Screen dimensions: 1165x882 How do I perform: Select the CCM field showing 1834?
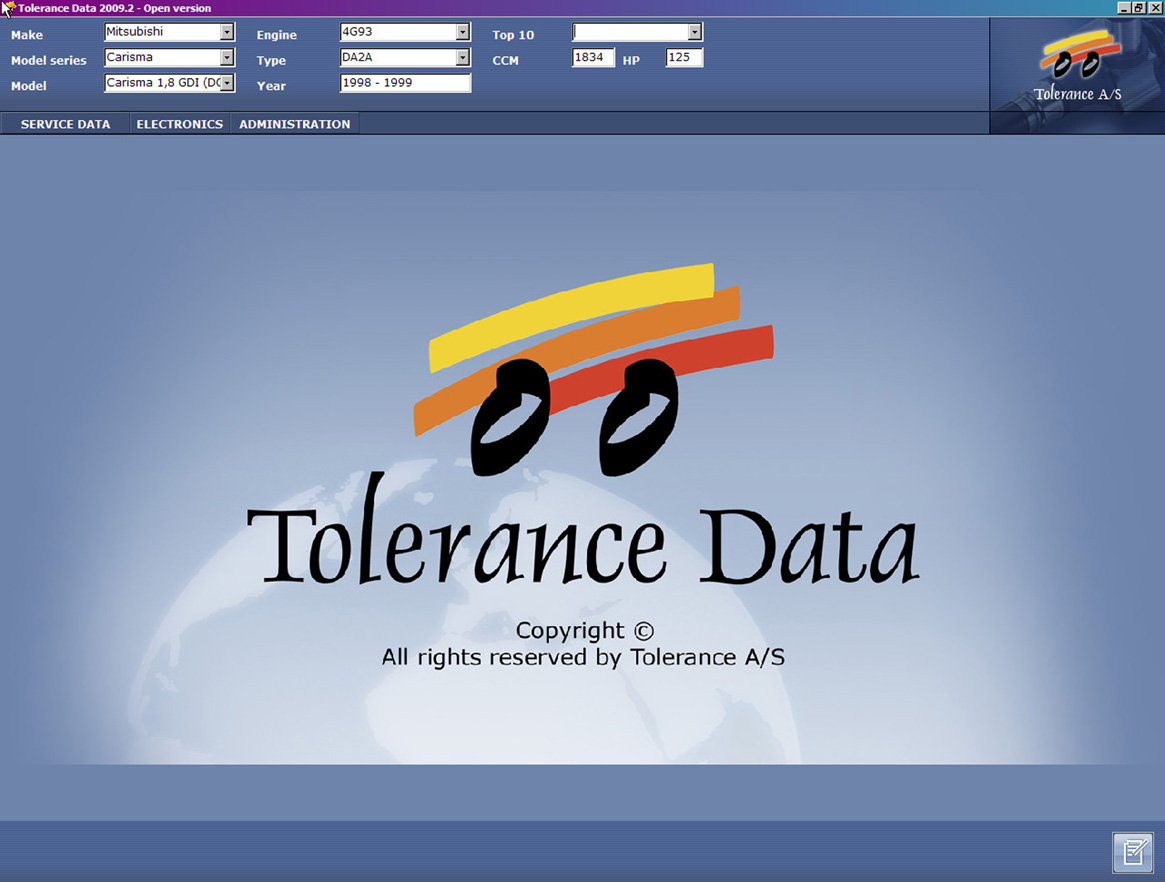coord(593,58)
